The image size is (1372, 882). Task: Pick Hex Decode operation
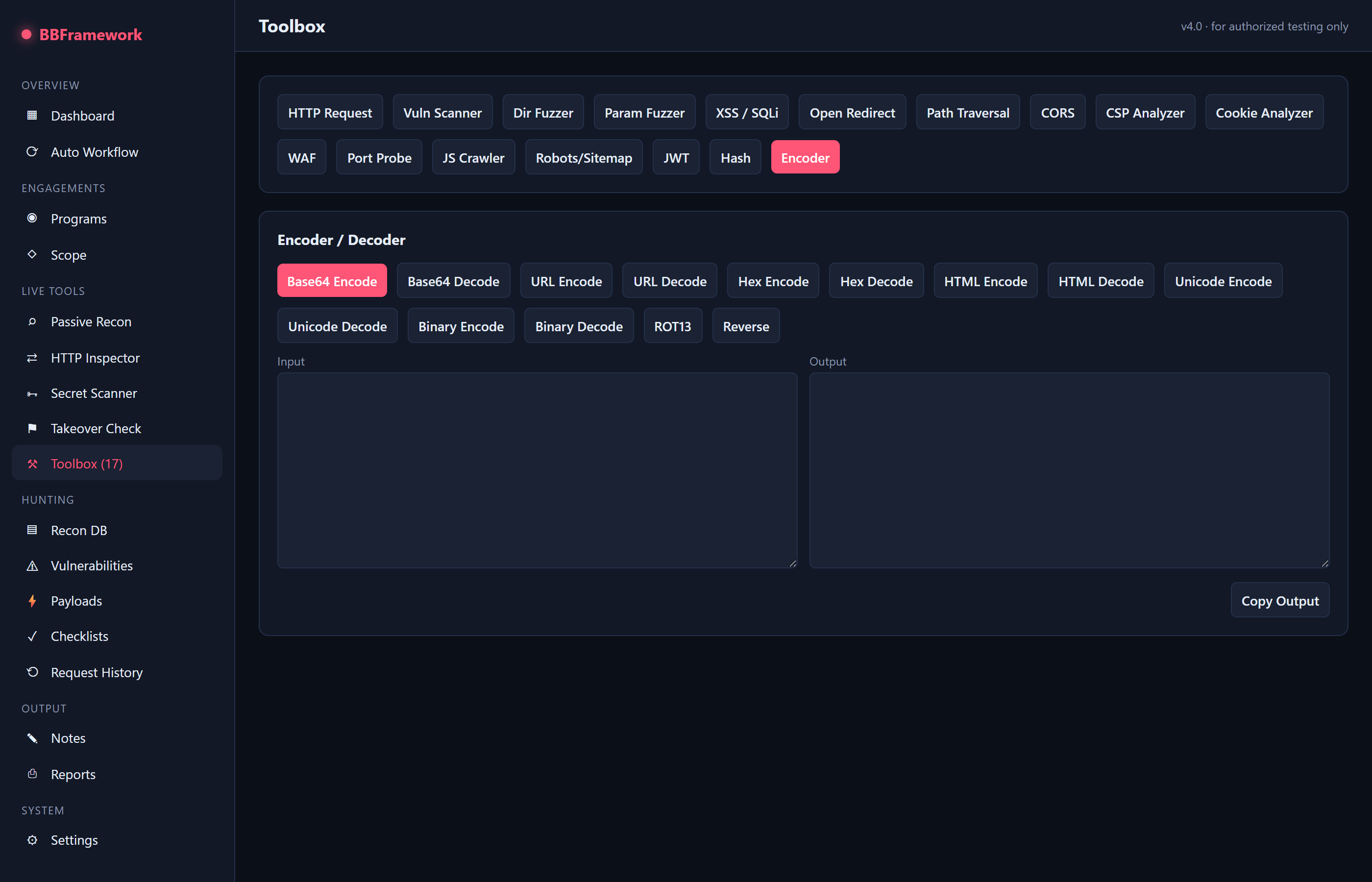click(x=876, y=281)
